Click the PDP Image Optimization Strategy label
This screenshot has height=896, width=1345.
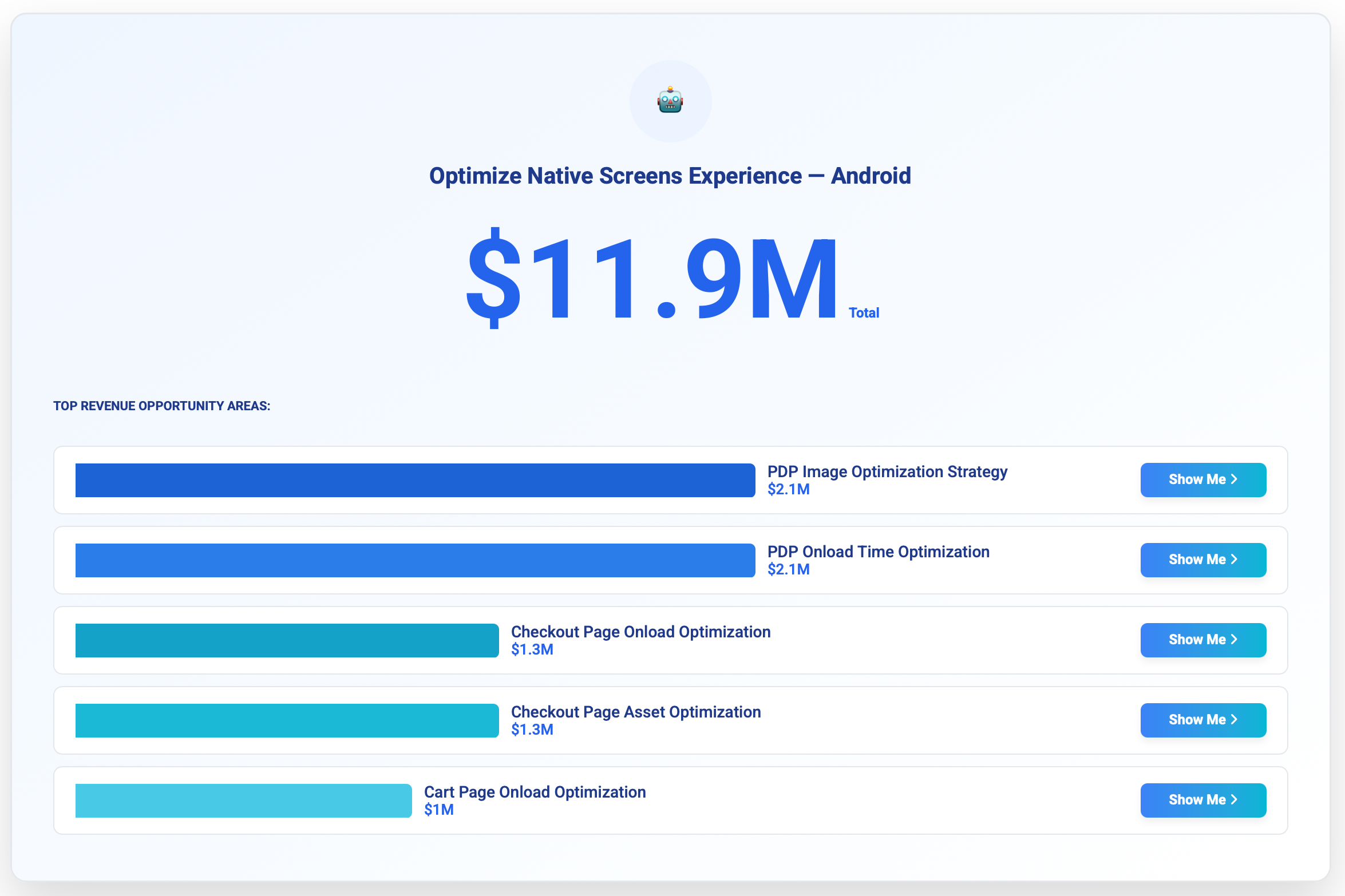point(887,471)
